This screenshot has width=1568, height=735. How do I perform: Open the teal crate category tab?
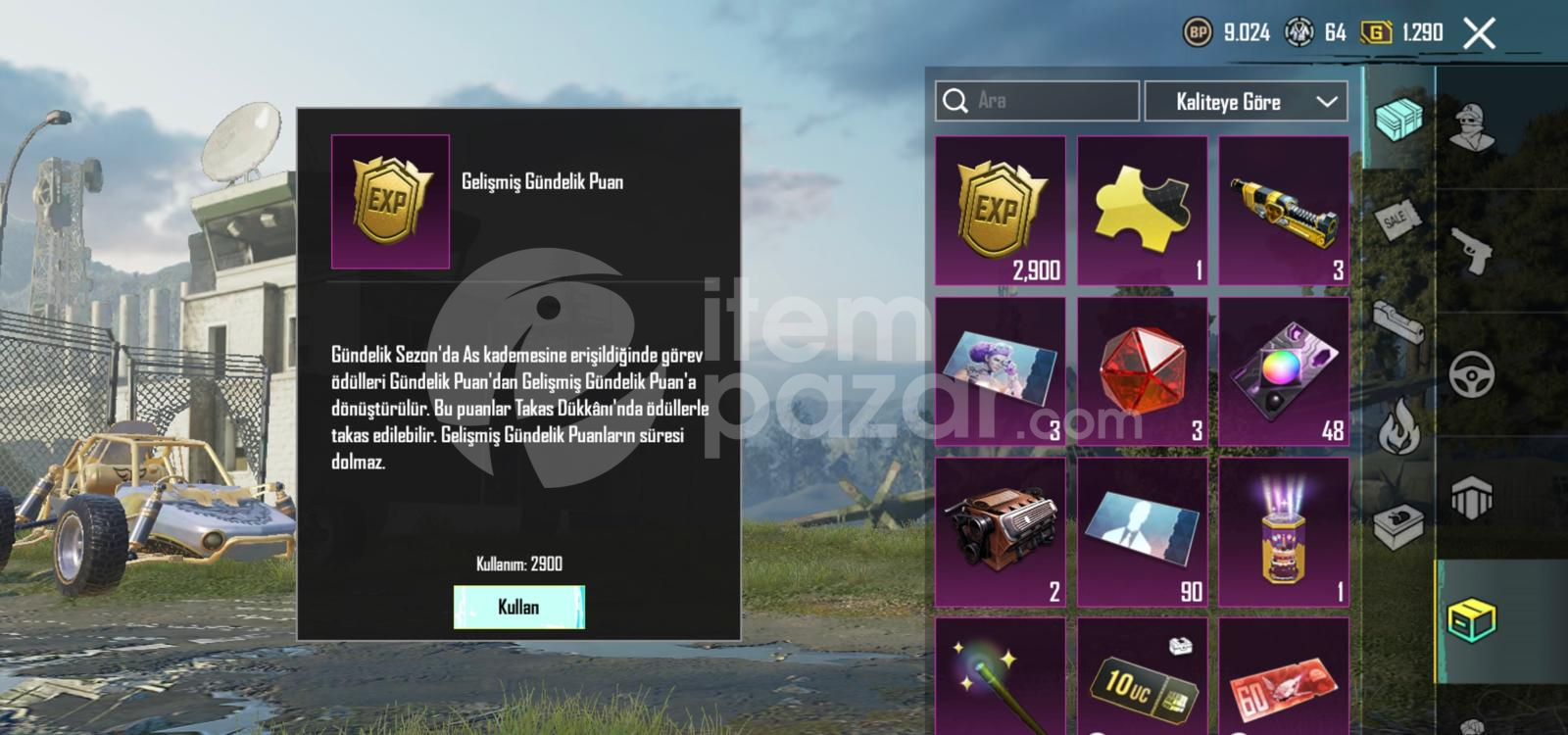pyautogui.click(x=1399, y=120)
